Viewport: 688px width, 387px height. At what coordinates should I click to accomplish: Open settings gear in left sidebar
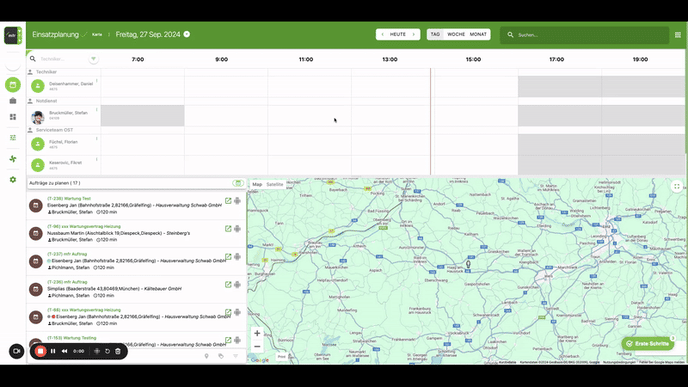13,179
